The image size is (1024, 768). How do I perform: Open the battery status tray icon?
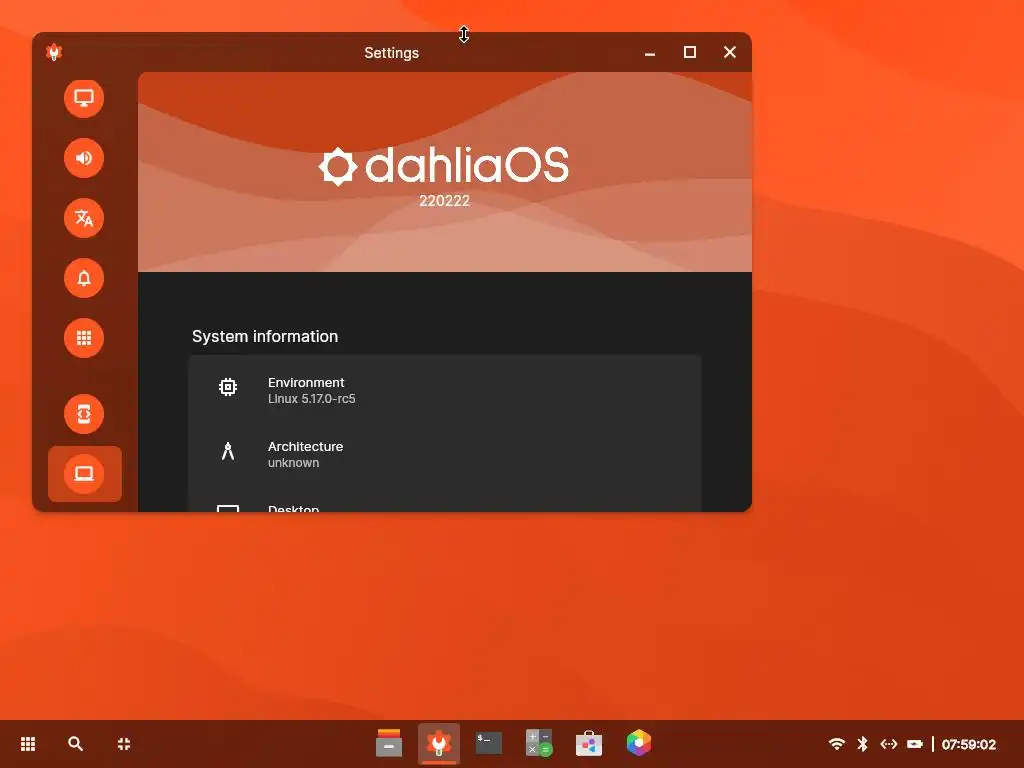click(x=915, y=744)
